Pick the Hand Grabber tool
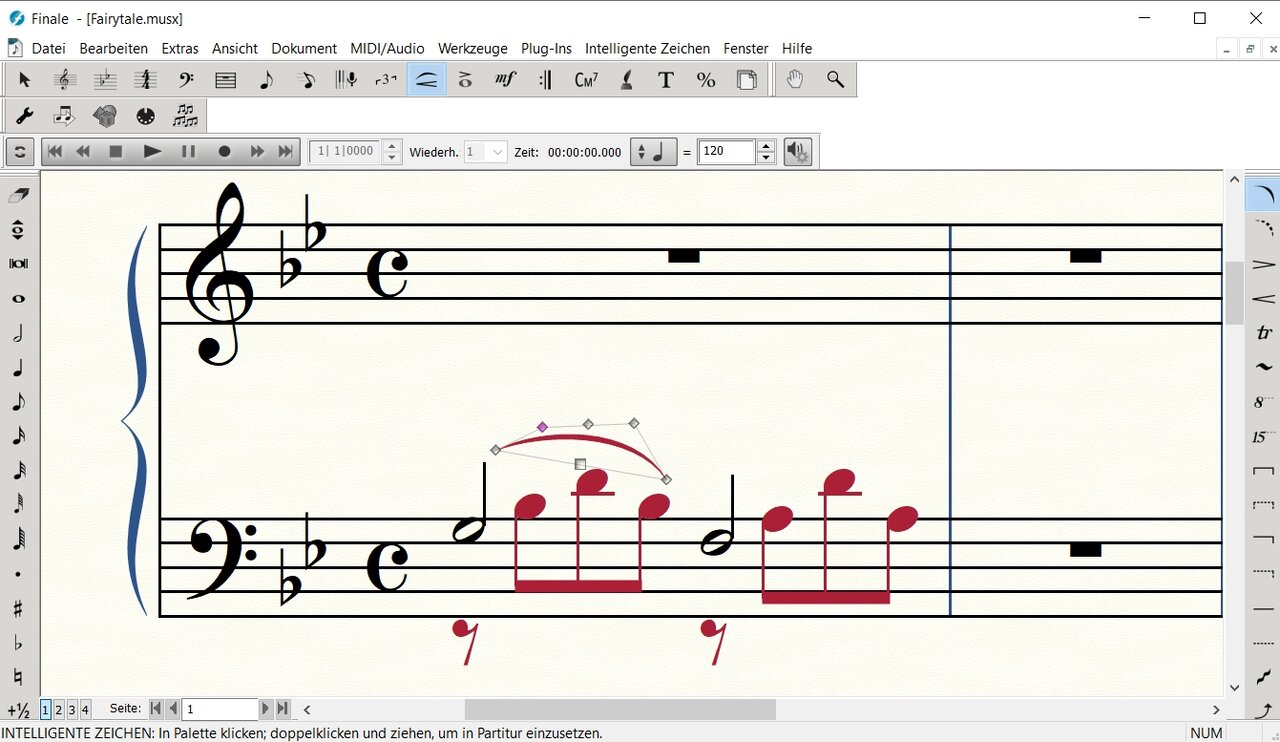 (x=795, y=80)
